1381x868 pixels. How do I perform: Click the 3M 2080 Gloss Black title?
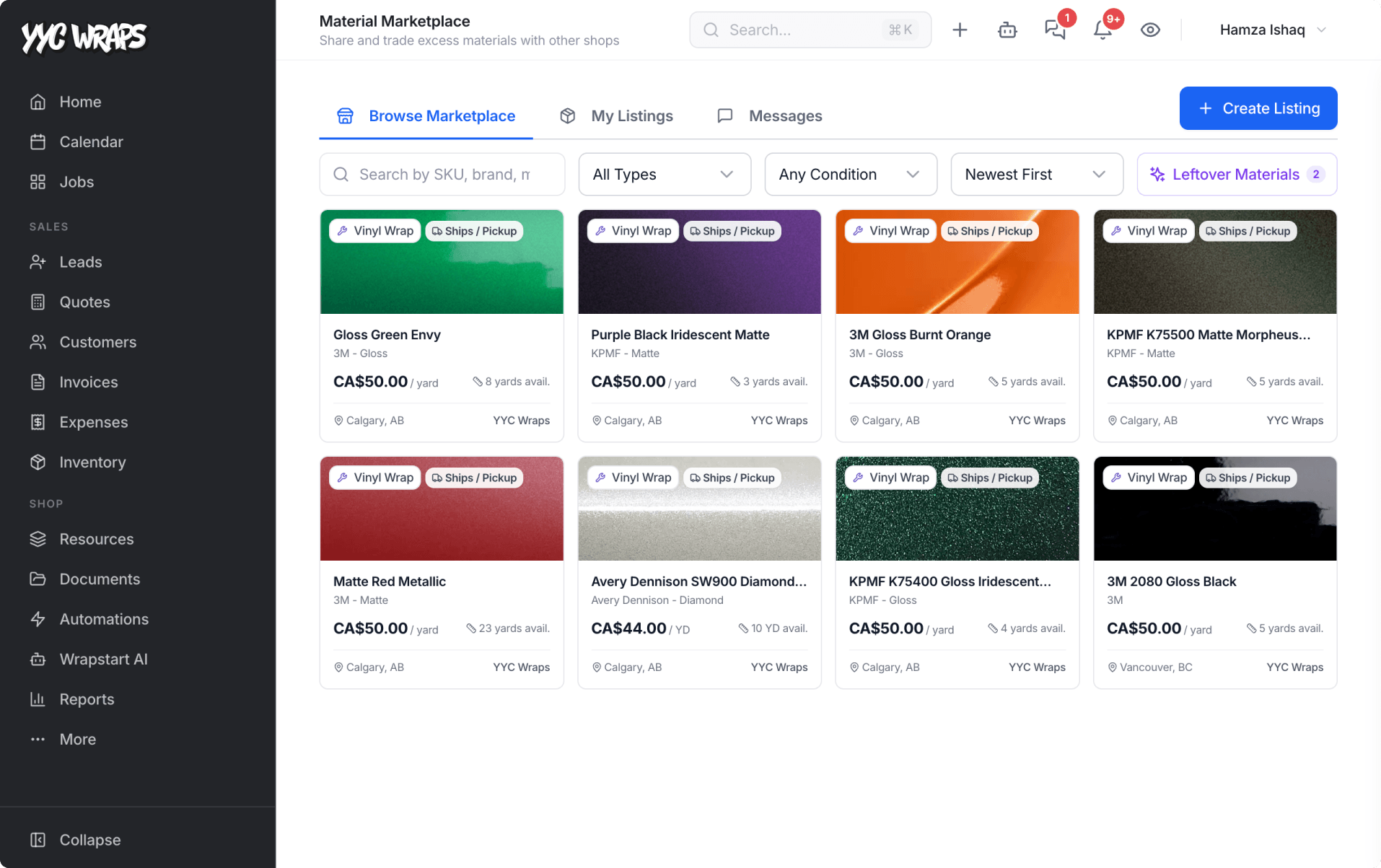pyautogui.click(x=1171, y=582)
